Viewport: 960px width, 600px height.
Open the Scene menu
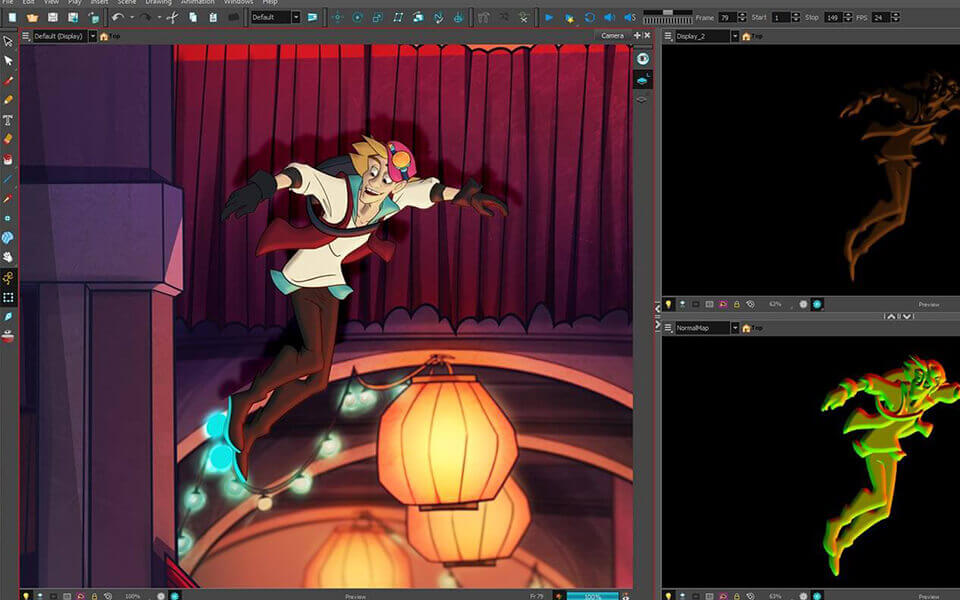pyautogui.click(x=127, y=2)
